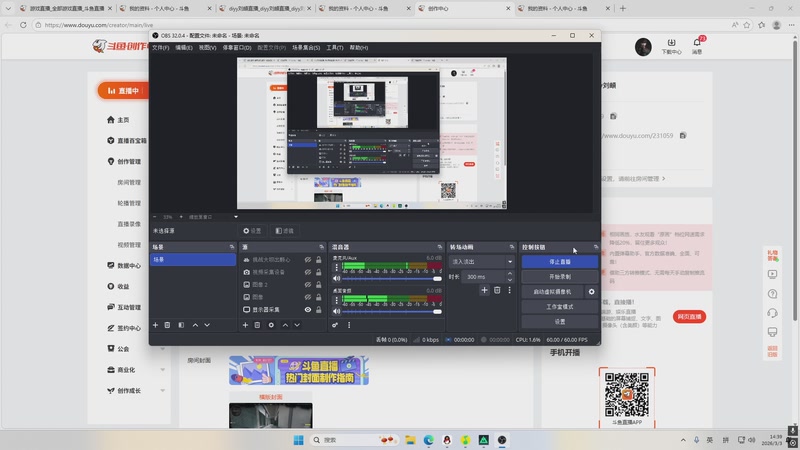
Task: Adjust the 桌面音频 volume slider
Action: [x=392, y=311]
